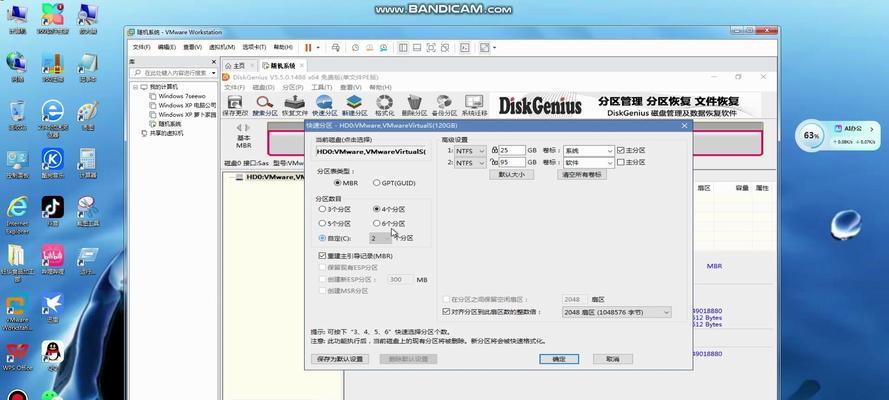Click the VMware stretch guest display icon
Viewport: 889px width, 400px height.
(x=484, y=48)
